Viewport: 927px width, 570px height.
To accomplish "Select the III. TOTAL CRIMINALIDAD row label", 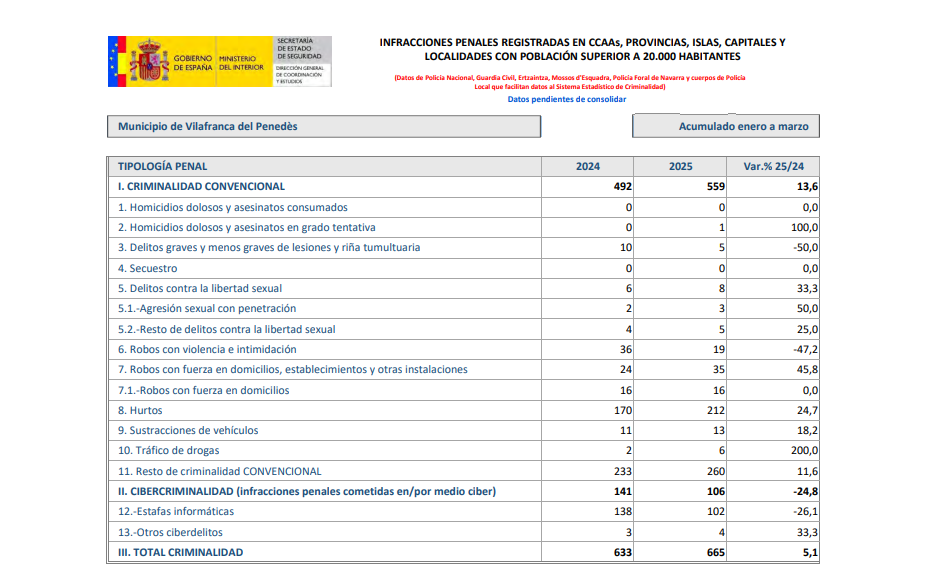I will (180, 552).
